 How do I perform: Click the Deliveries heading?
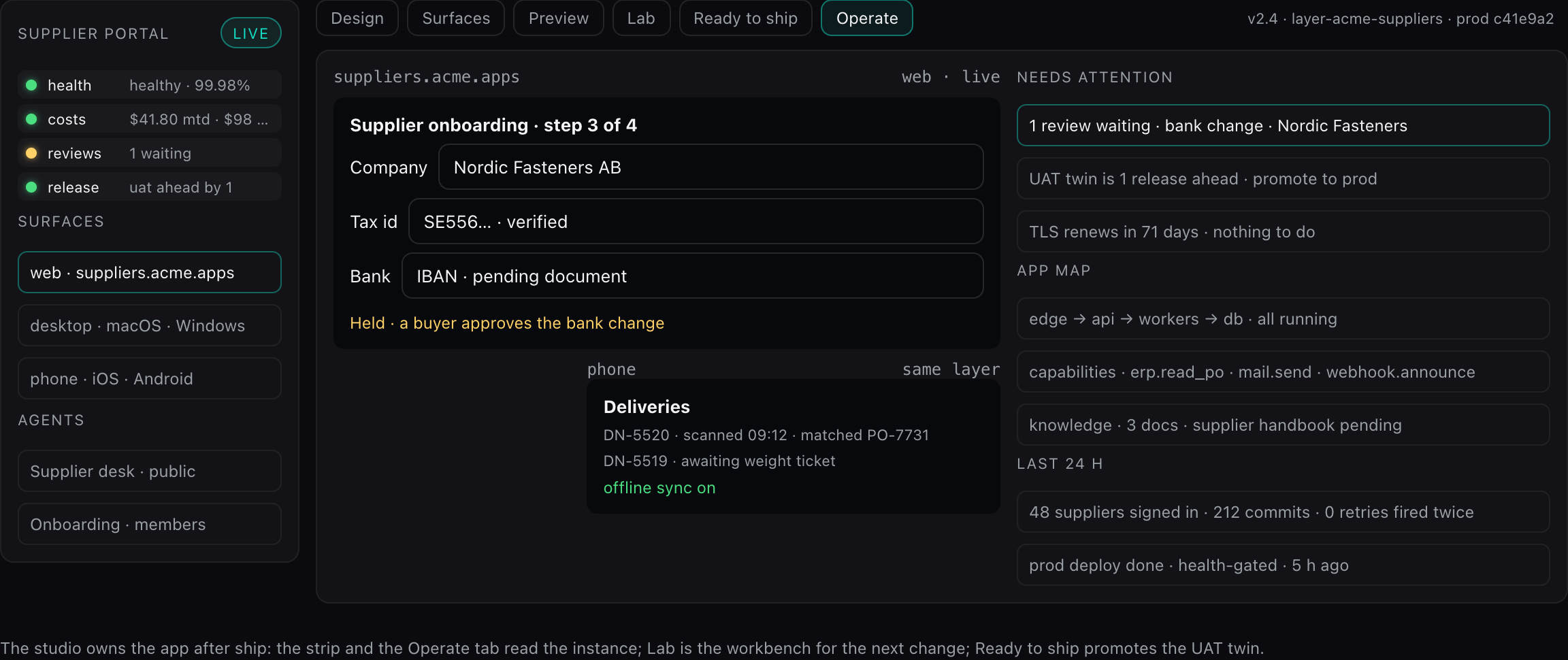coord(647,407)
